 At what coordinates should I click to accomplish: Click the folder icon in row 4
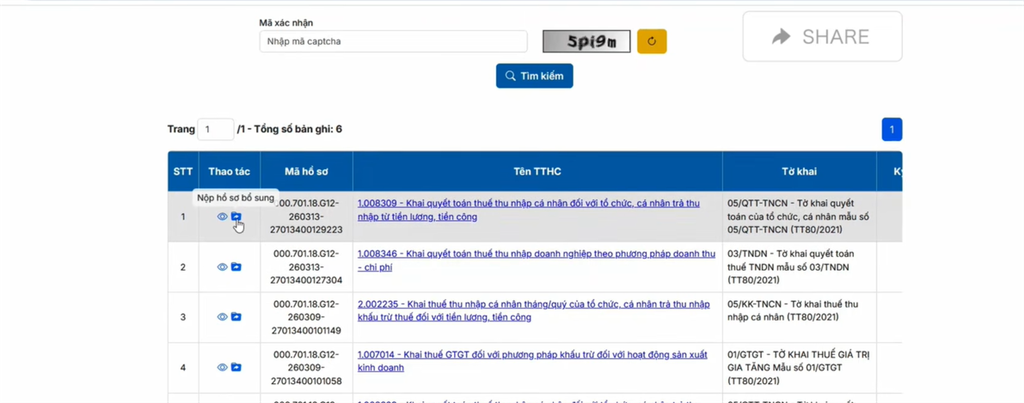[x=237, y=367]
